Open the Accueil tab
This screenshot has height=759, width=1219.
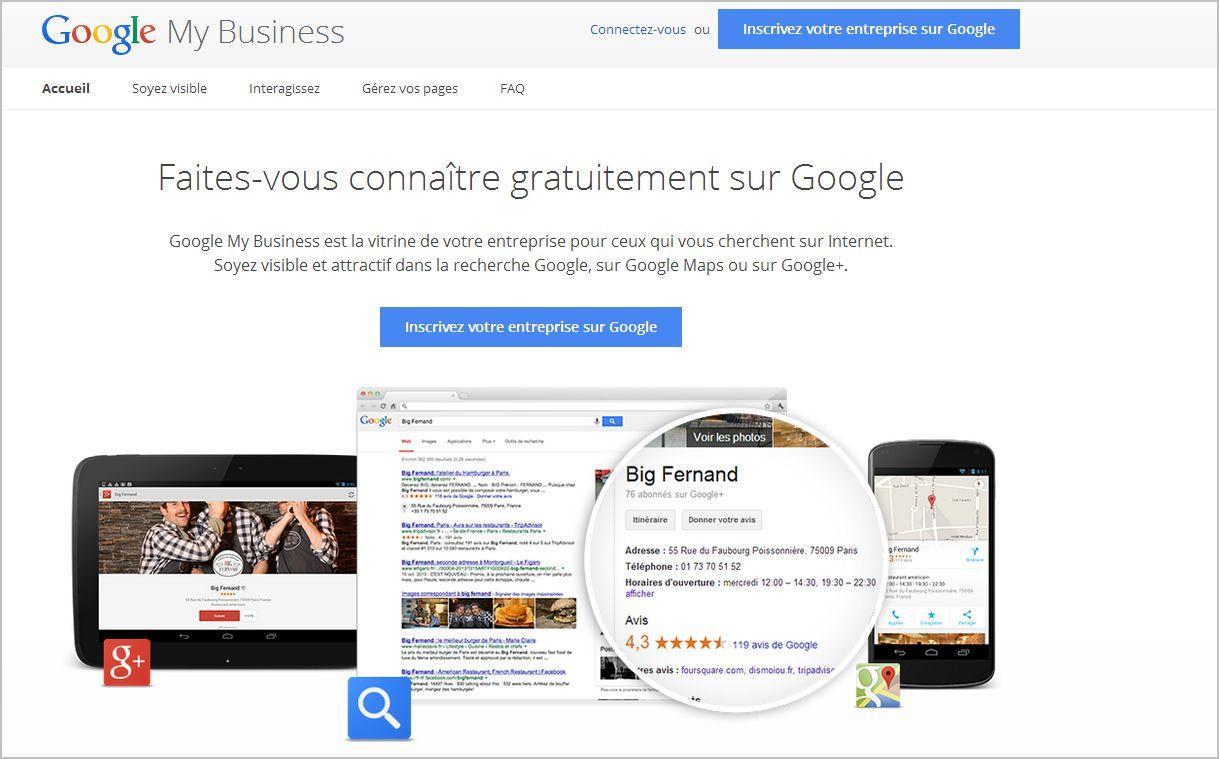pos(66,88)
